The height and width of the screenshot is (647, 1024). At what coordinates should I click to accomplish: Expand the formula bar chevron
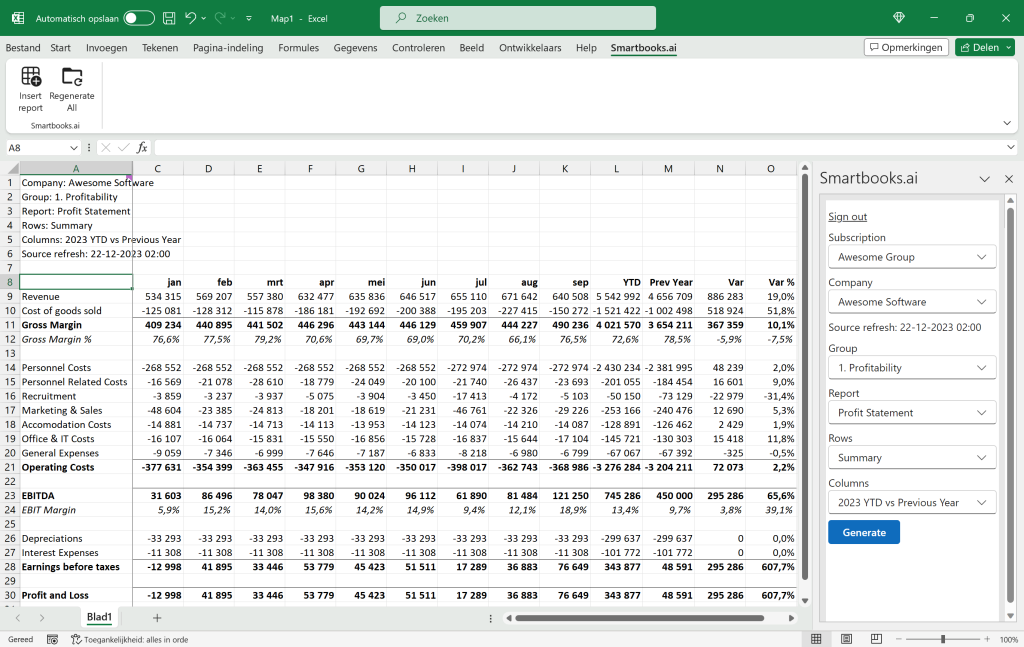coord(1010,148)
